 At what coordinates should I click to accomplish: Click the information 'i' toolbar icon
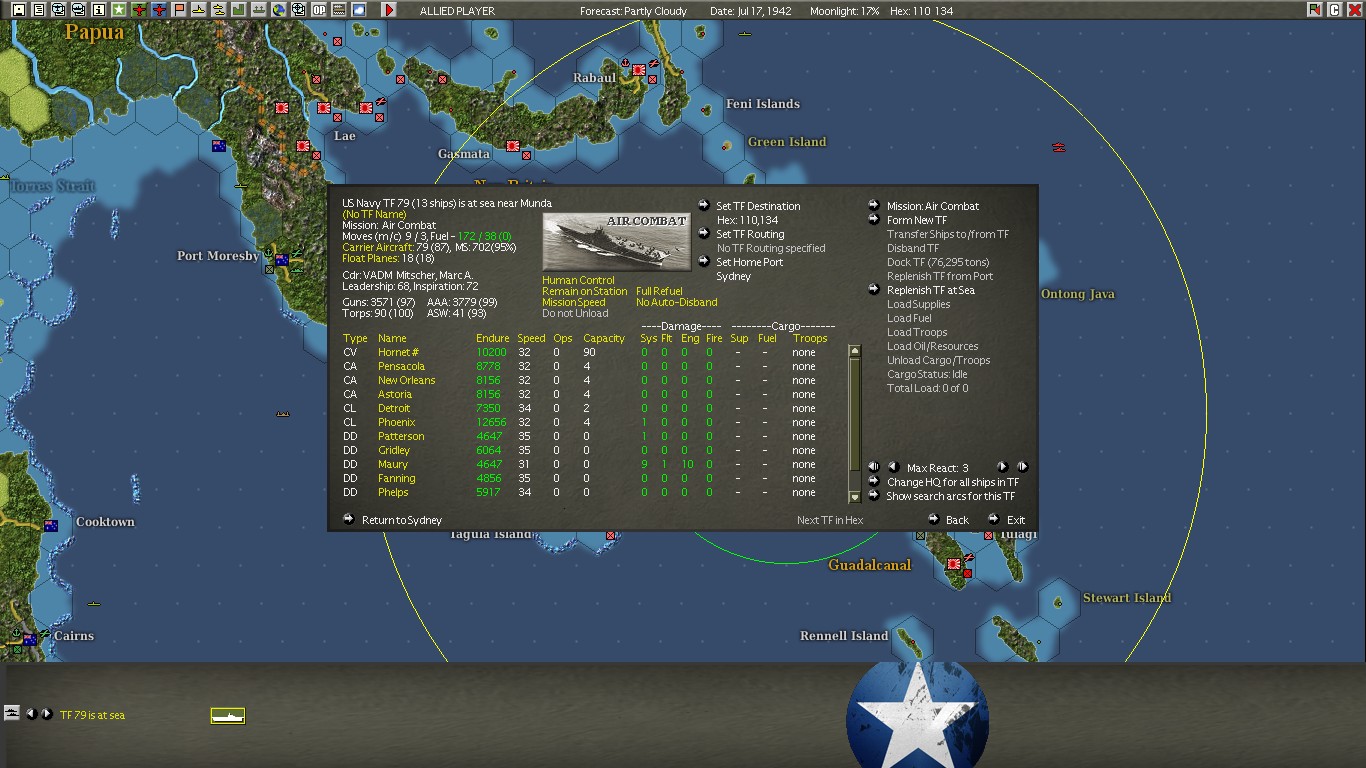[x=98, y=10]
